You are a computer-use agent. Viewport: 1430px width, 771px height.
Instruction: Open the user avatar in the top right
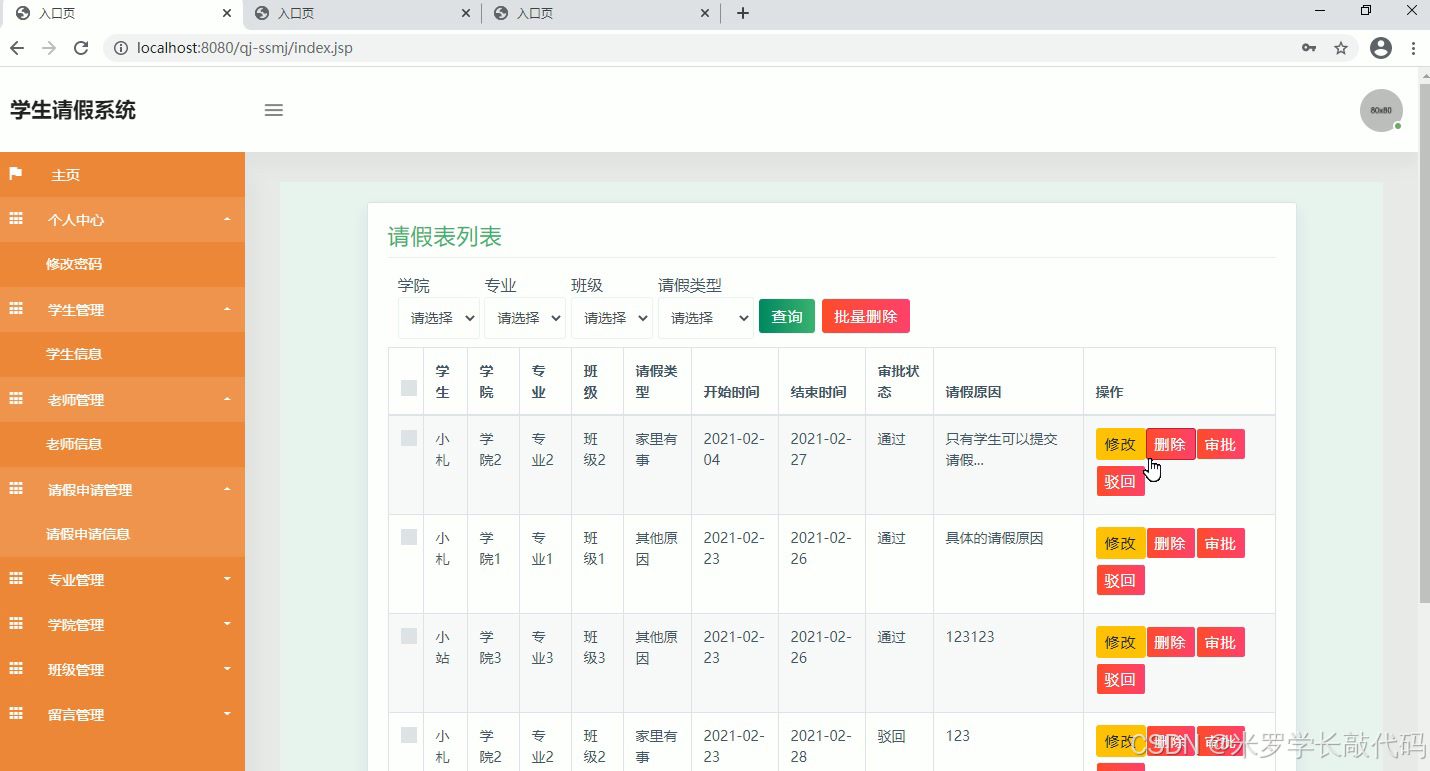[x=1380, y=110]
